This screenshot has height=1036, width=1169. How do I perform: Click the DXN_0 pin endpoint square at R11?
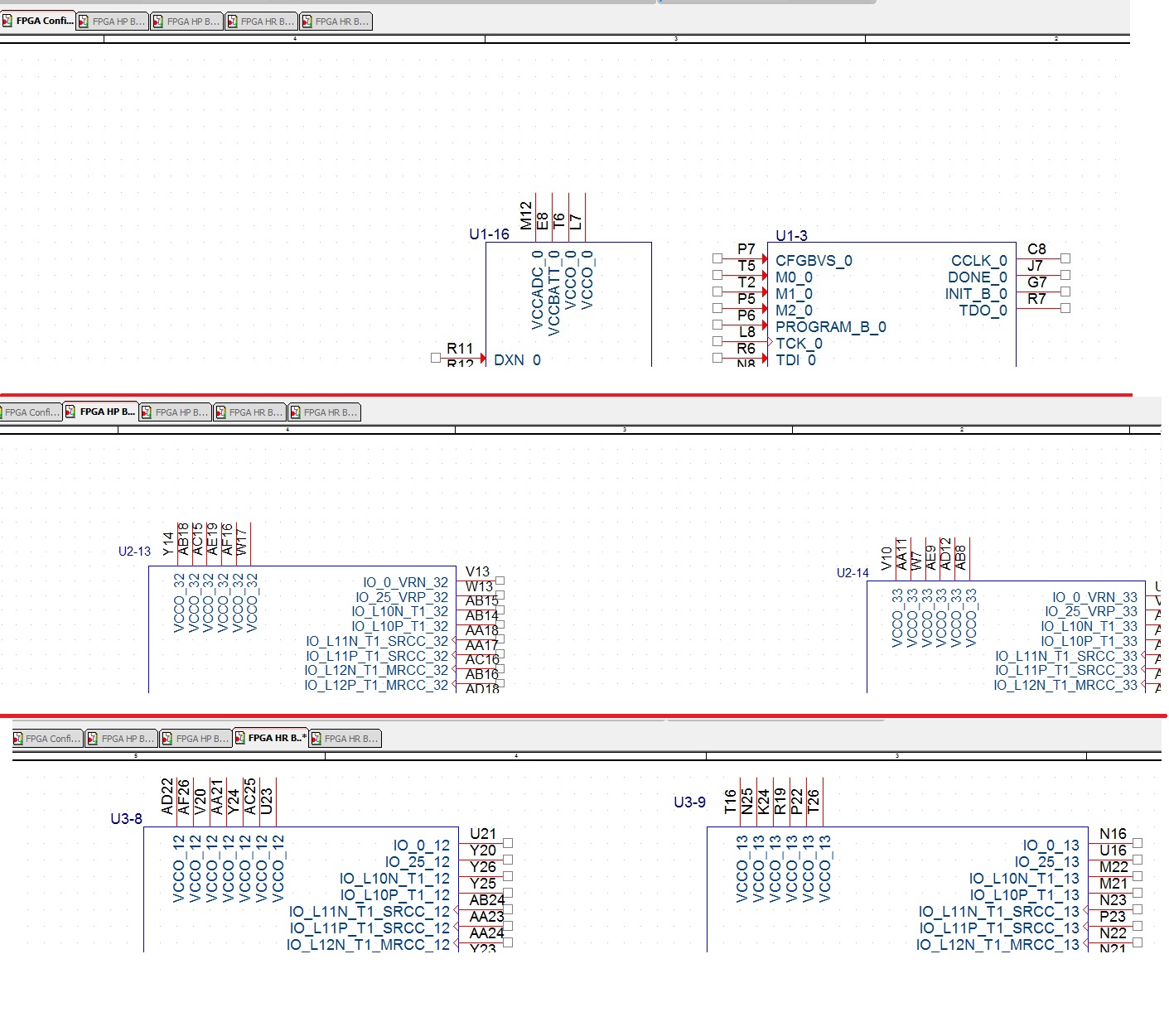point(436,358)
